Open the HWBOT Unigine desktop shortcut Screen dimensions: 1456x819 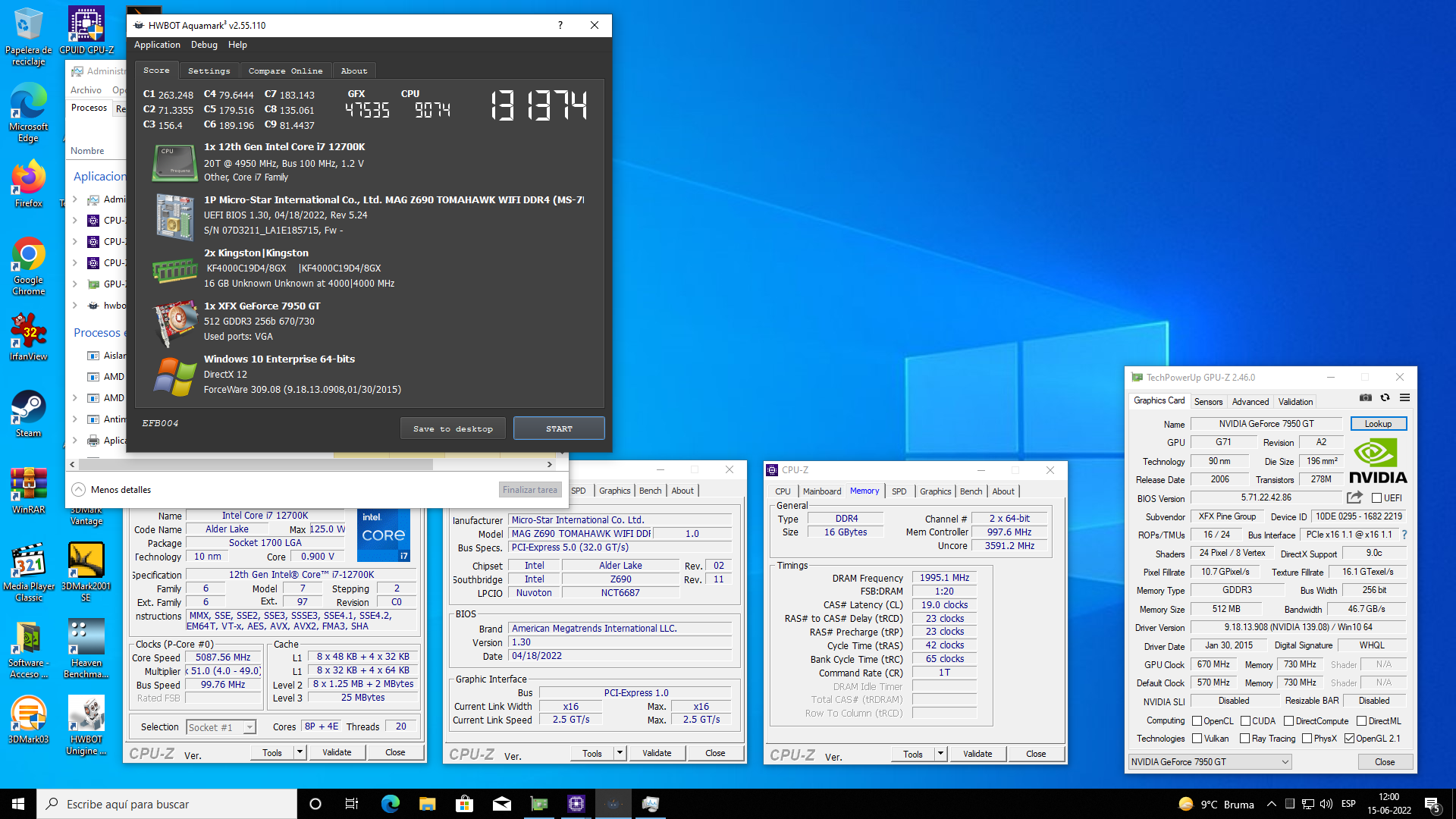pyautogui.click(x=86, y=726)
